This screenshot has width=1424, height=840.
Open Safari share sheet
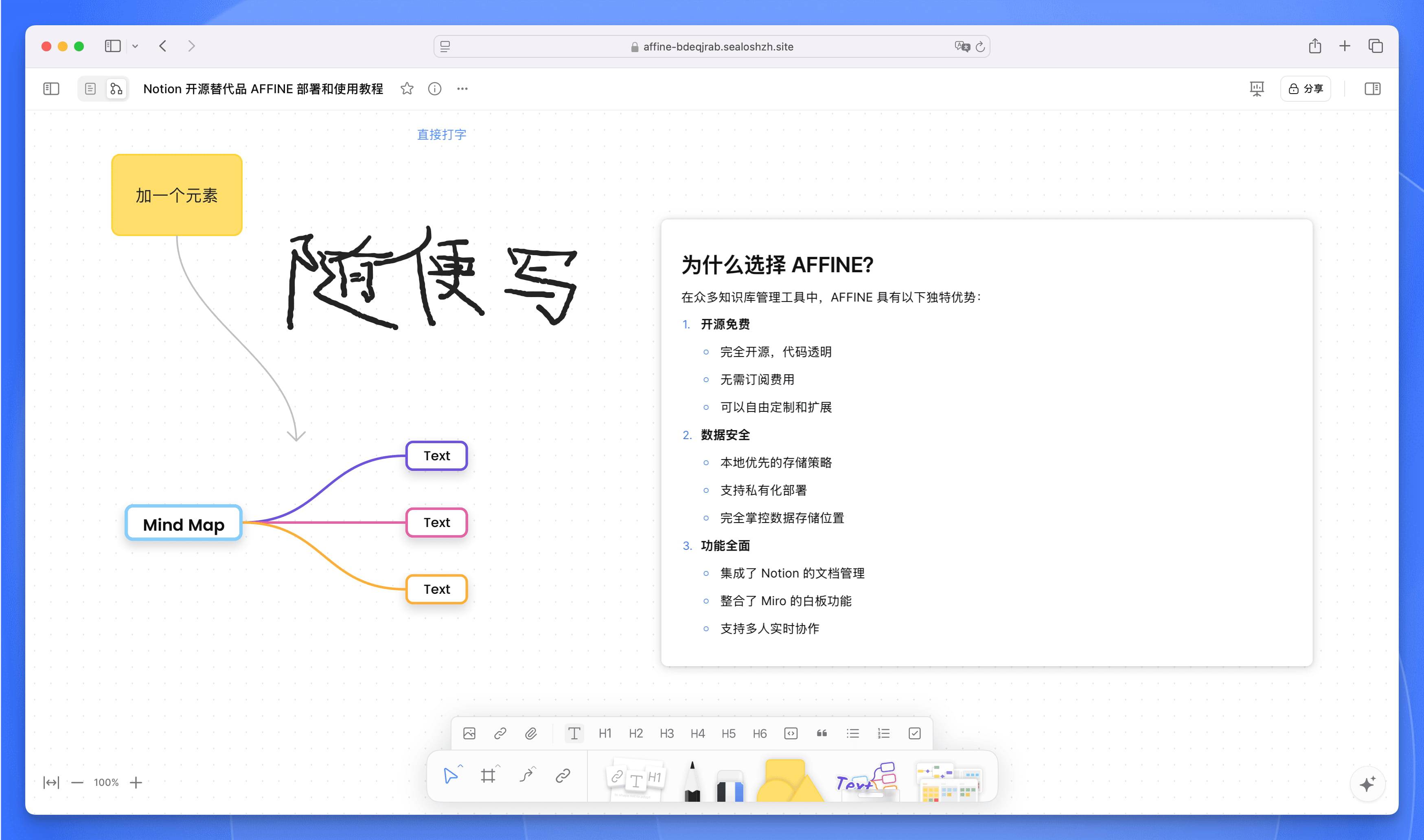1315,46
